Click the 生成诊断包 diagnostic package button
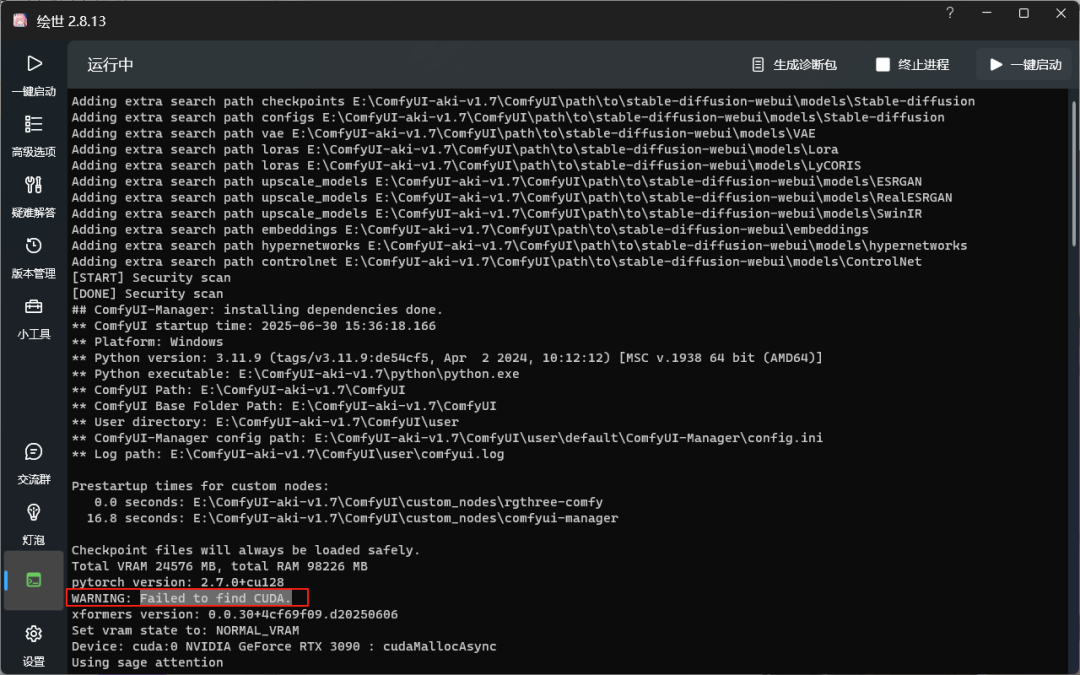 (x=790, y=64)
